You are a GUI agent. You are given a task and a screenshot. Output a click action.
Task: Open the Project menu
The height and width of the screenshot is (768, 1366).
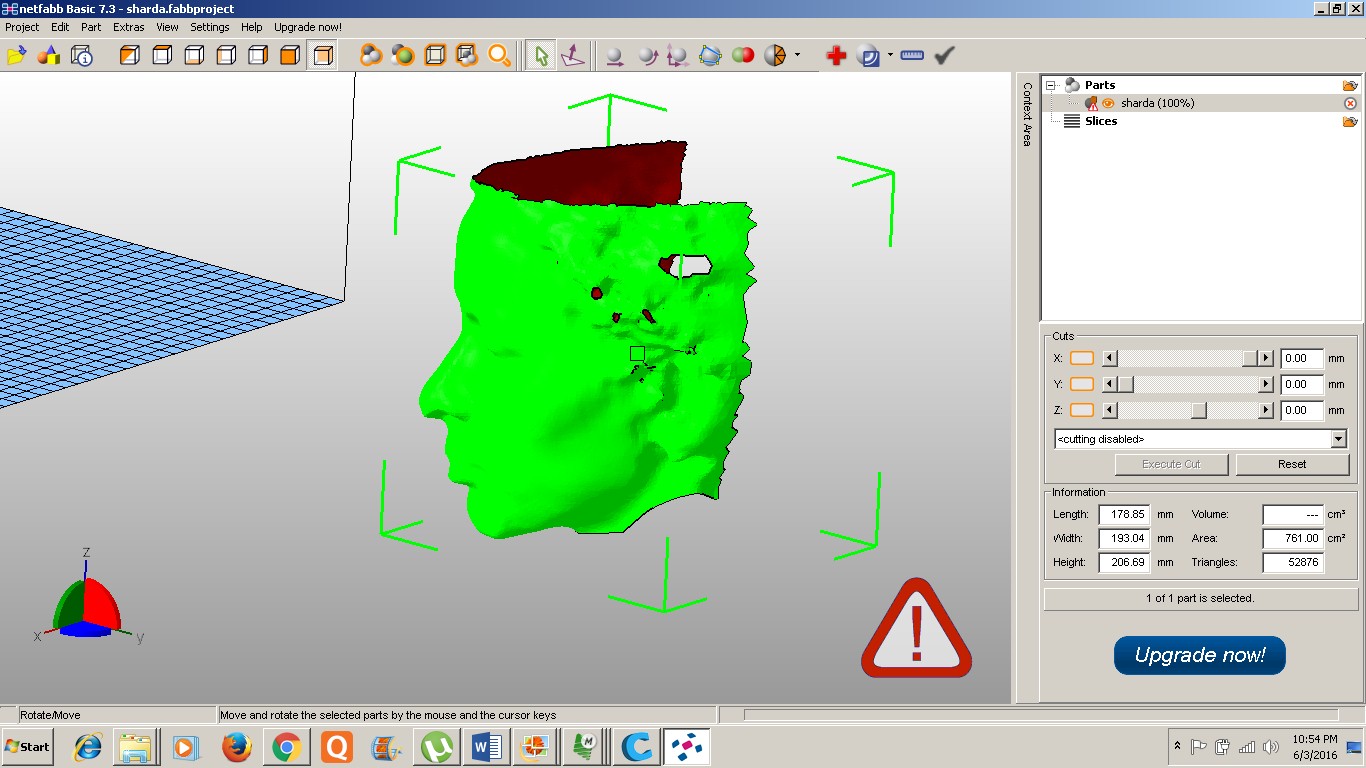coord(22,27)
